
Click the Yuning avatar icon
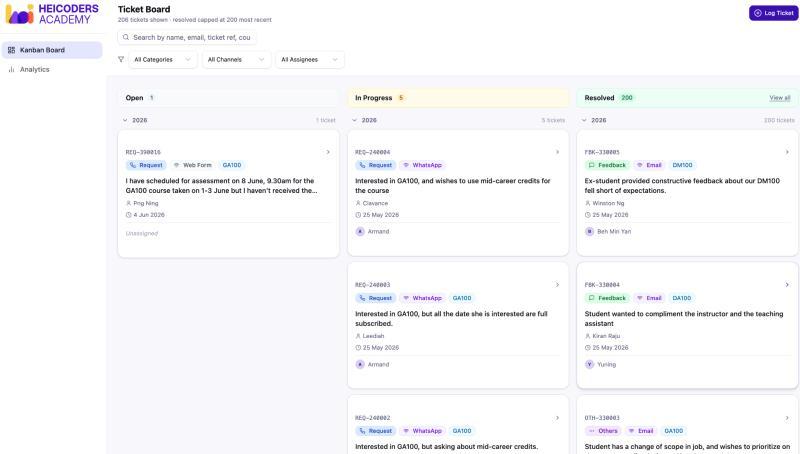[x=589, y=364]
